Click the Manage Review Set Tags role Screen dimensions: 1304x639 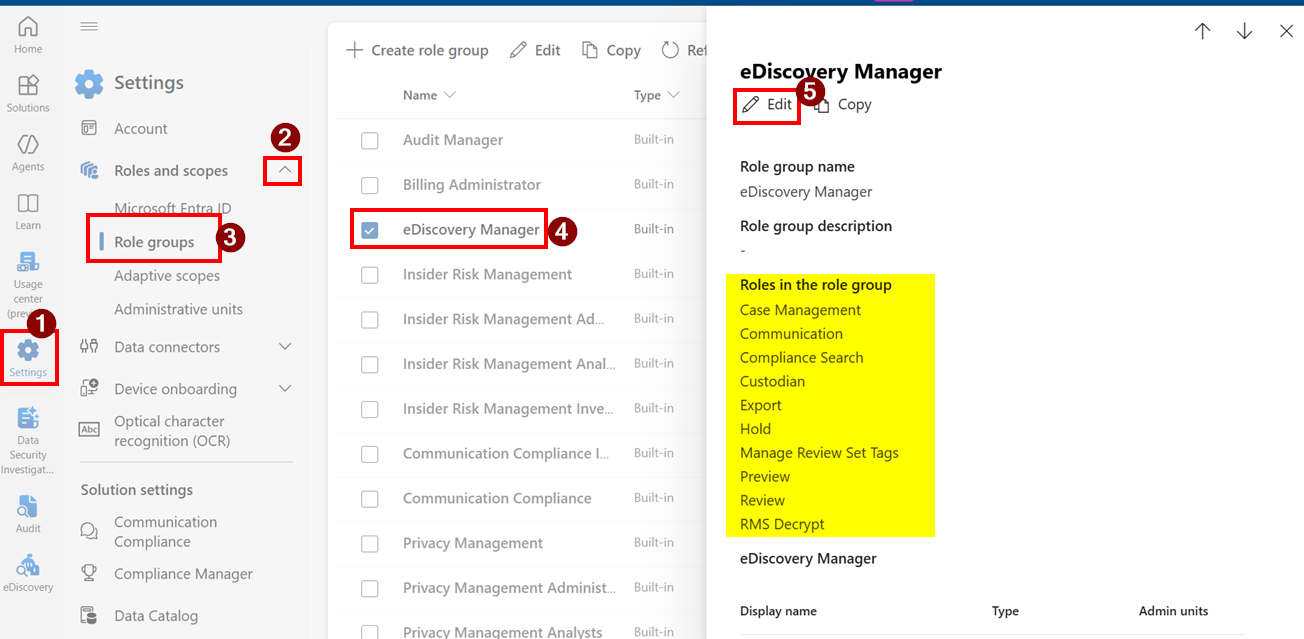pyautogui.click(x=819, y=453)
